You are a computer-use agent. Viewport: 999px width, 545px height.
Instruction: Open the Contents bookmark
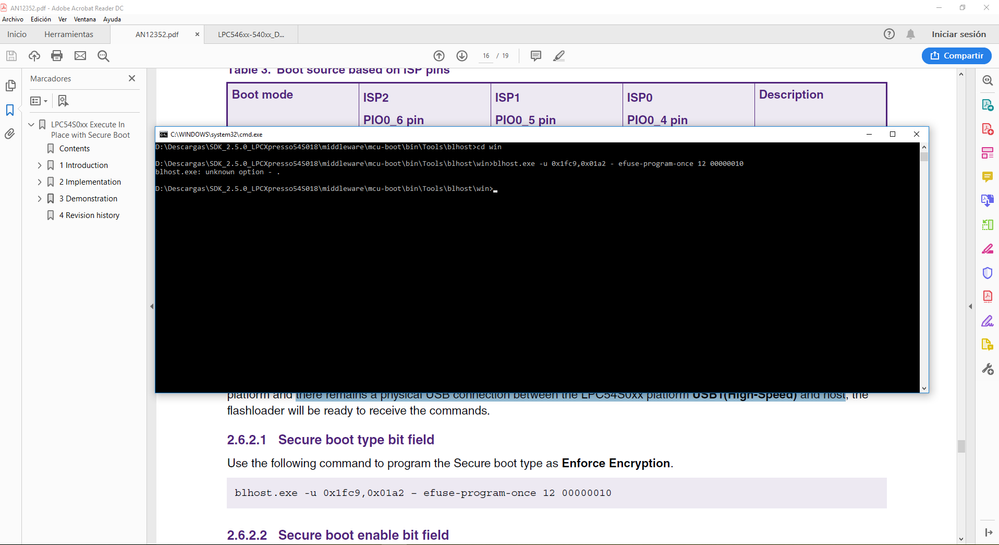75,149
